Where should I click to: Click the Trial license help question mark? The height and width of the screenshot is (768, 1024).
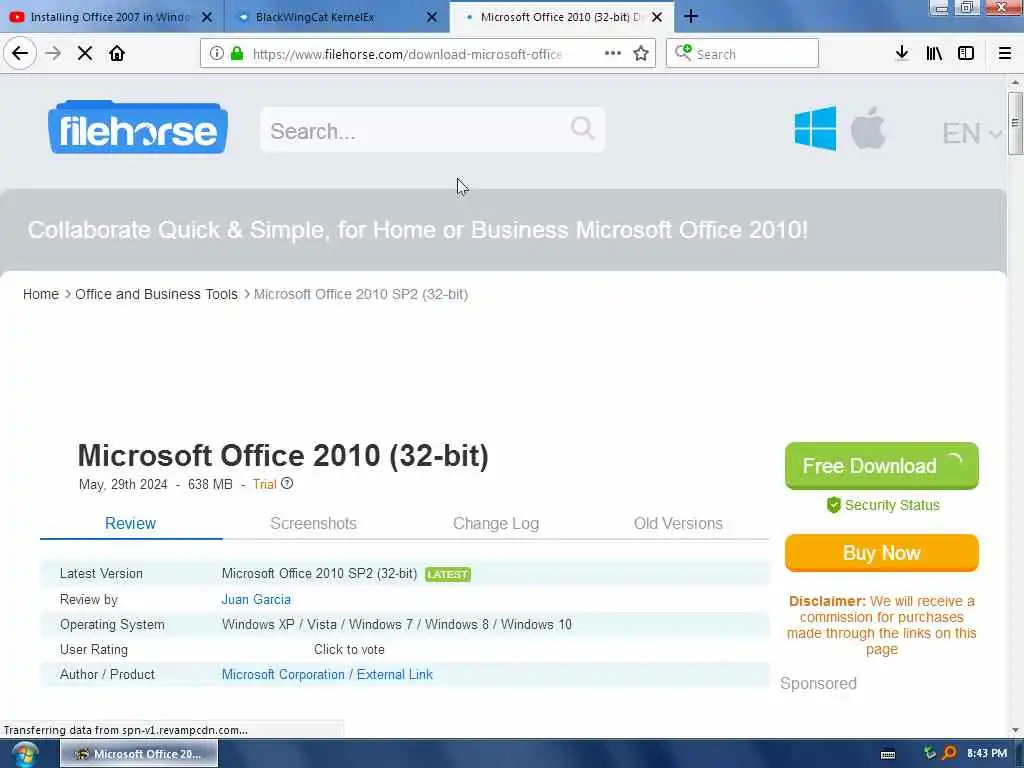(x=287, y=484)
